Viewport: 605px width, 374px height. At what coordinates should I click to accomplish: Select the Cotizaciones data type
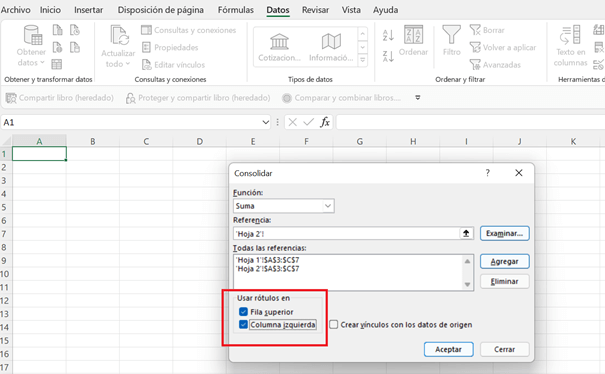click(279, 47)
